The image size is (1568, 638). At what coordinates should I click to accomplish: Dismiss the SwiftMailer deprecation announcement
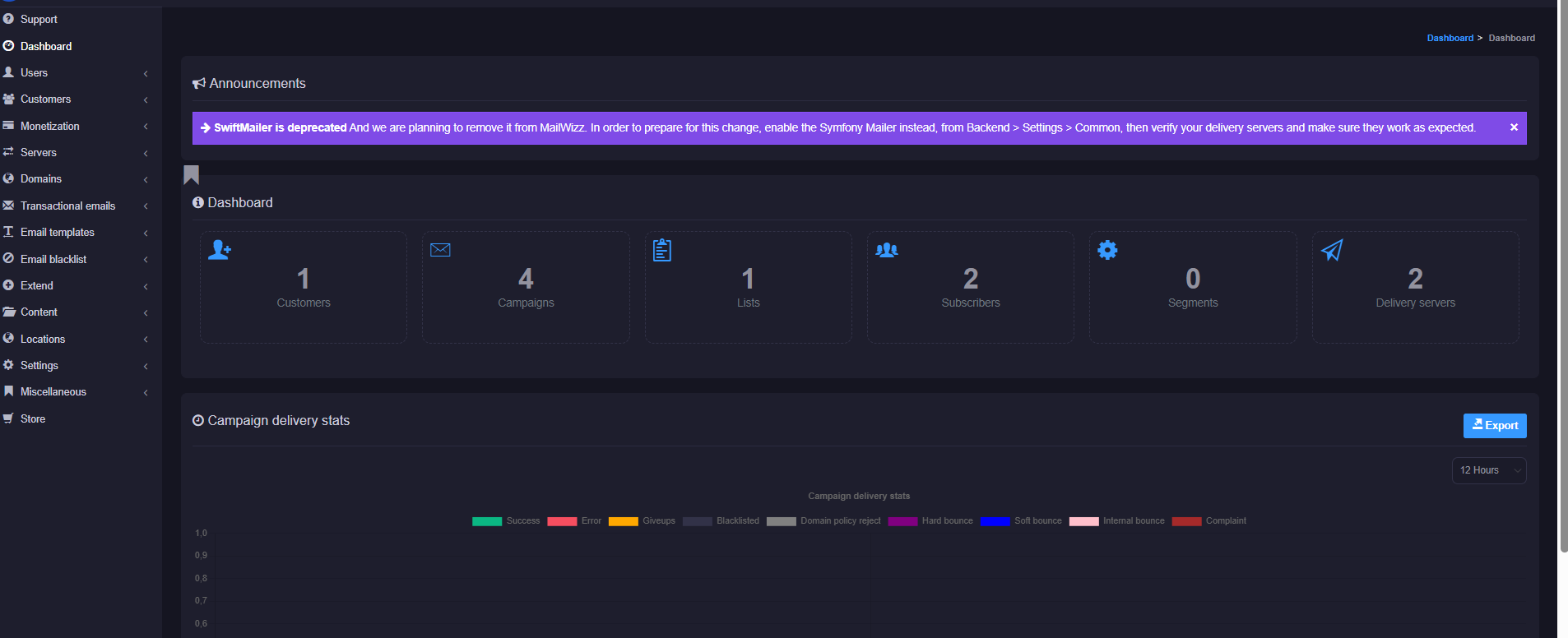pyautogui.click(x=1514, y=127)
